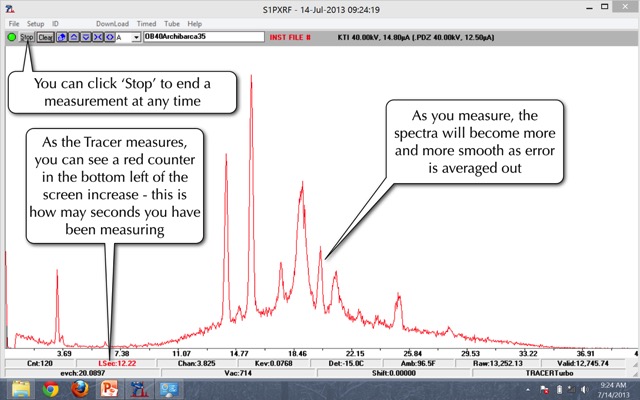This screenshot has height=400, width=640.
Task: Open the Help menu
Action: (x=194, y=23)
